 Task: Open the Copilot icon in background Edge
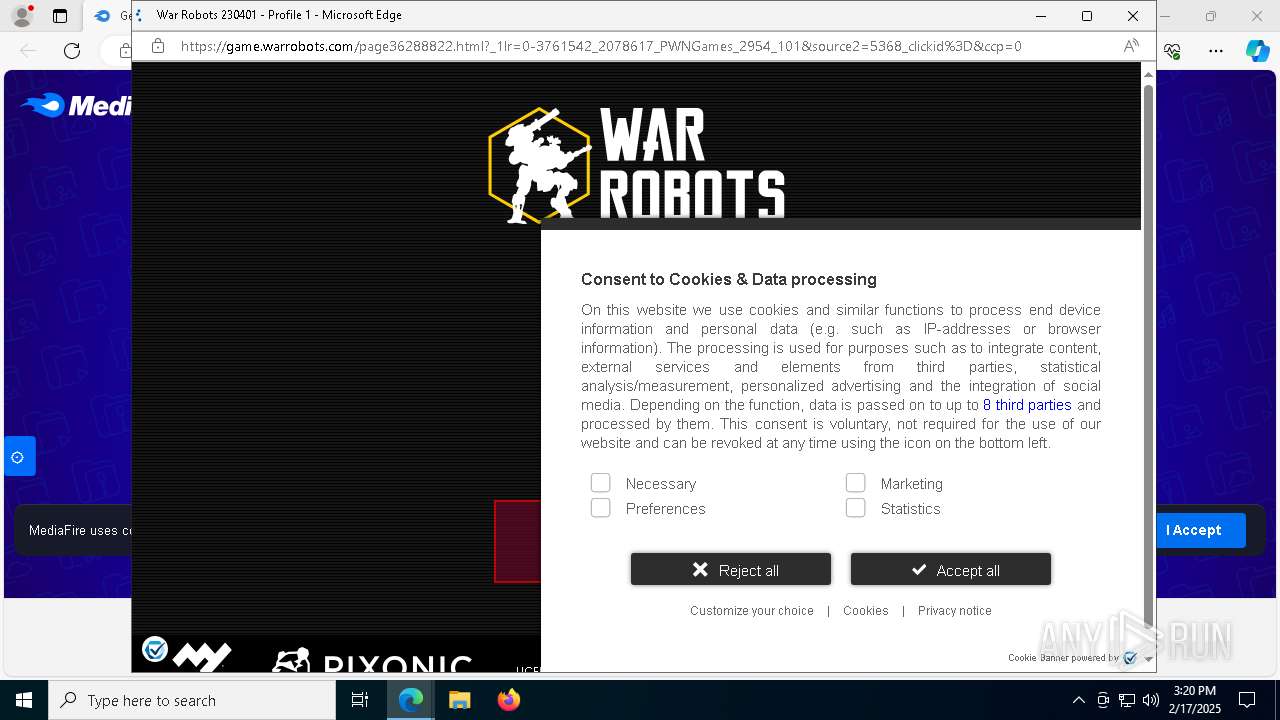(1257, 51)
